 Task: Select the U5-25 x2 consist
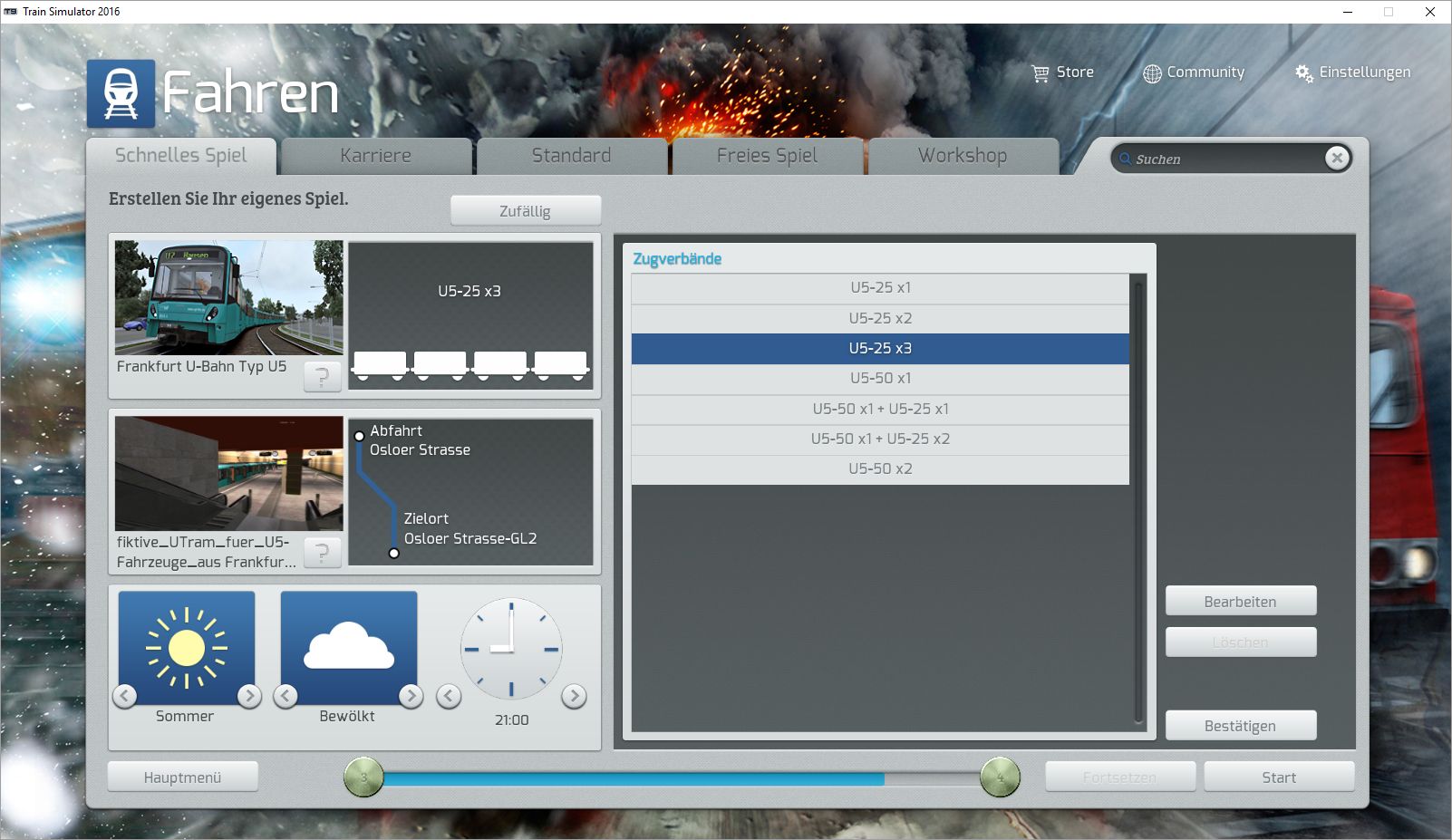pyautogui.click(x=880, y=318)
